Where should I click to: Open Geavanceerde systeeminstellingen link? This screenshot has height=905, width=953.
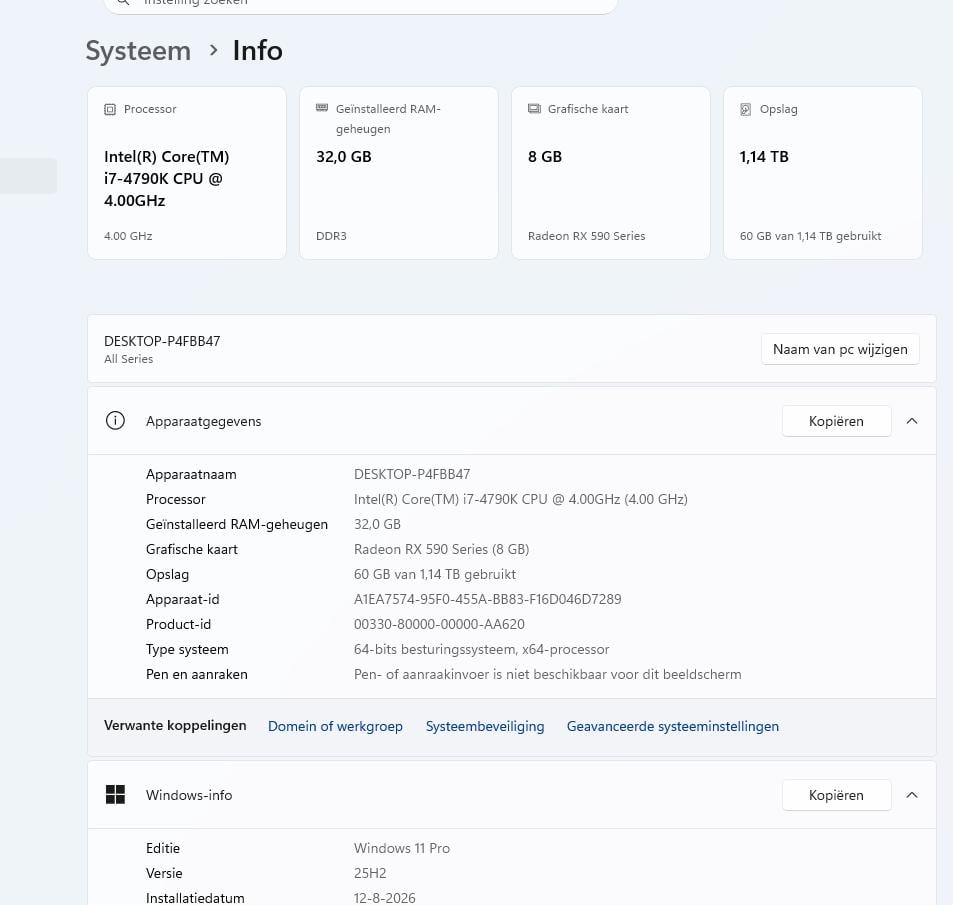pos(672,726)
